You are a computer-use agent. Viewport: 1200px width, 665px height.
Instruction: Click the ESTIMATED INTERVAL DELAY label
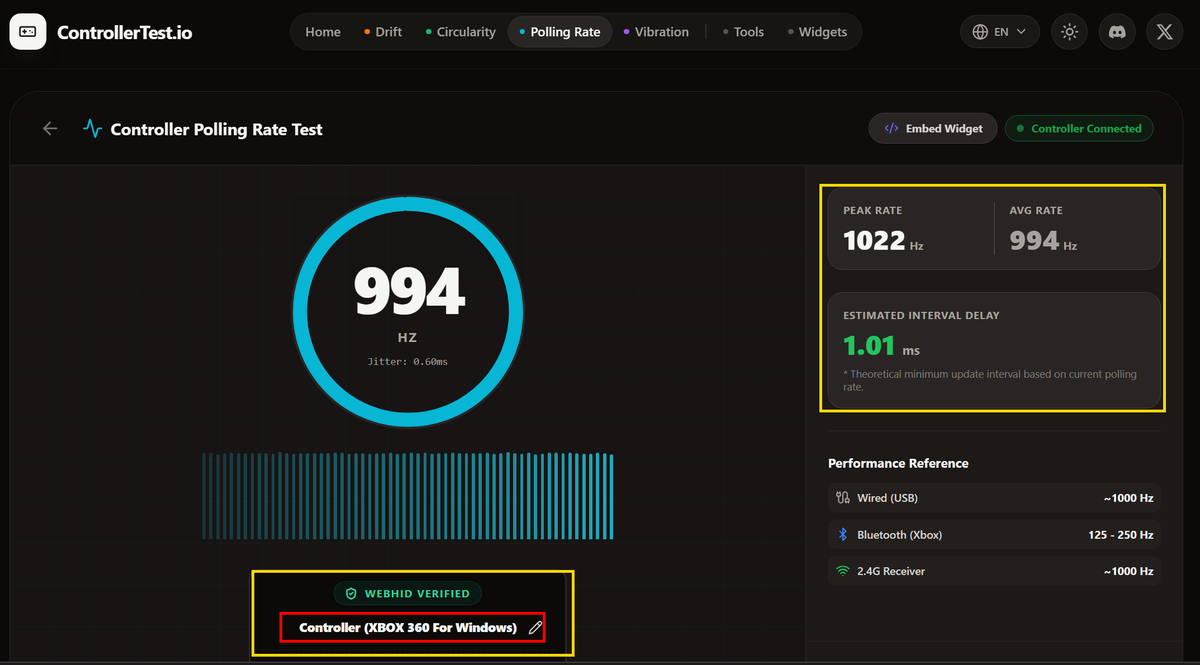point(921,315)
